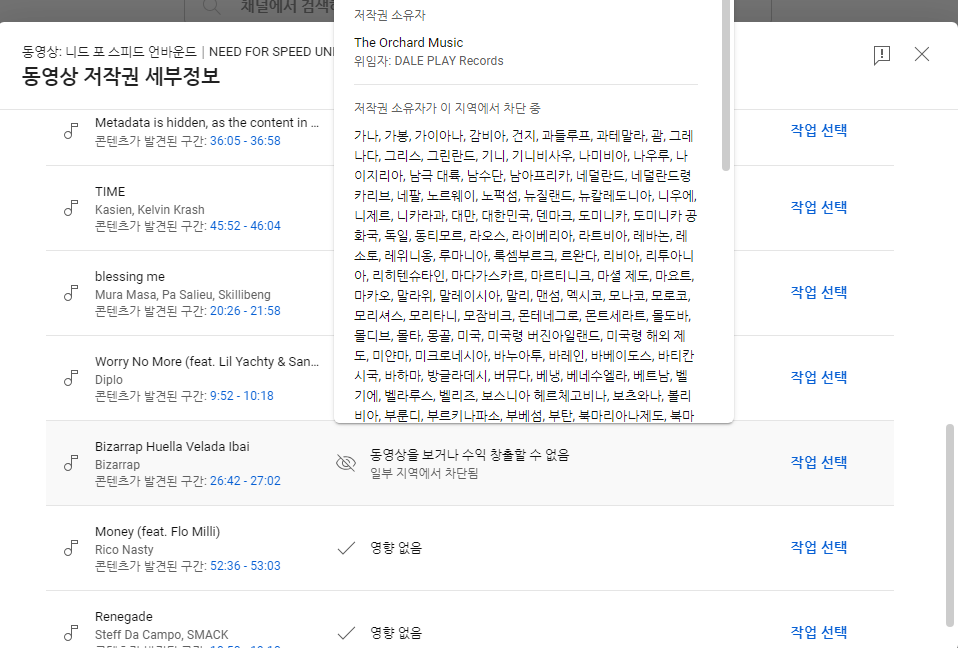Close the copyright details dialog
958x649 pixels.
pyautogui.click(x=922, y=54)
